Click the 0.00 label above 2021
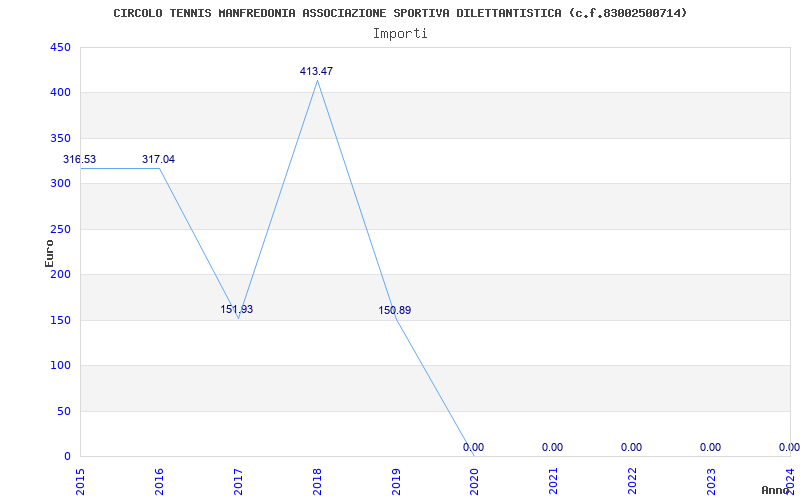 tap(553, 447)
